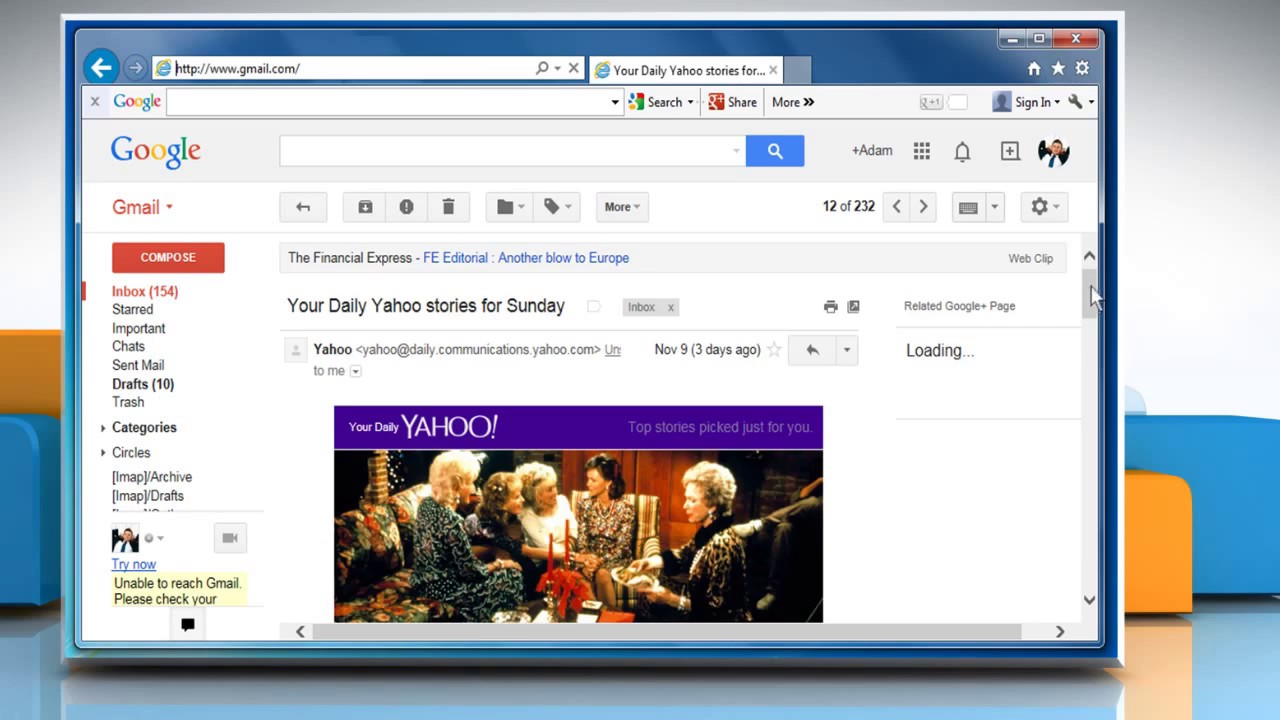Print the message using the printer icon

(x=830, y=307)
